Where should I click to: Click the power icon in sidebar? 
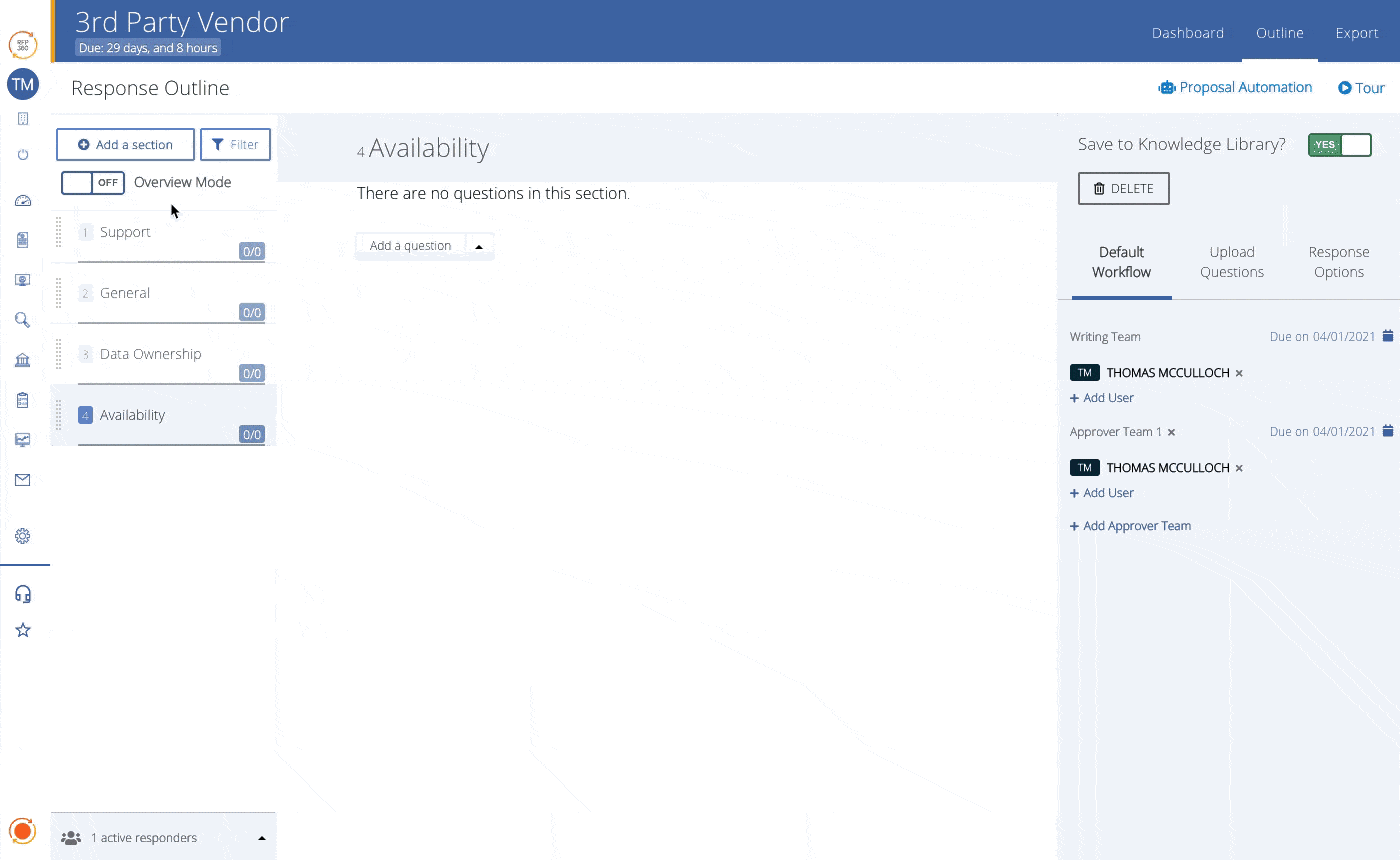tap(23, 155)
